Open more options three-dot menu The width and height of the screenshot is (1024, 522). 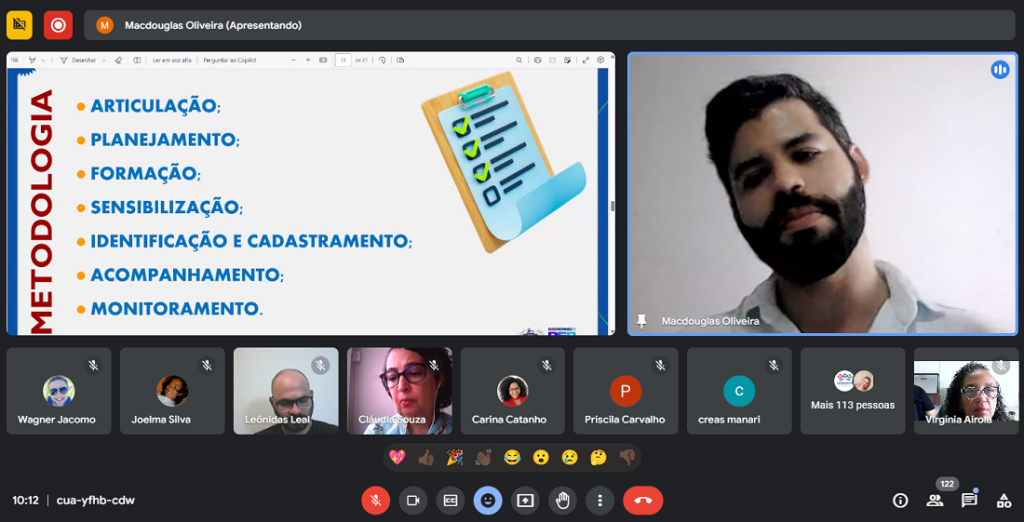[599, 500]
